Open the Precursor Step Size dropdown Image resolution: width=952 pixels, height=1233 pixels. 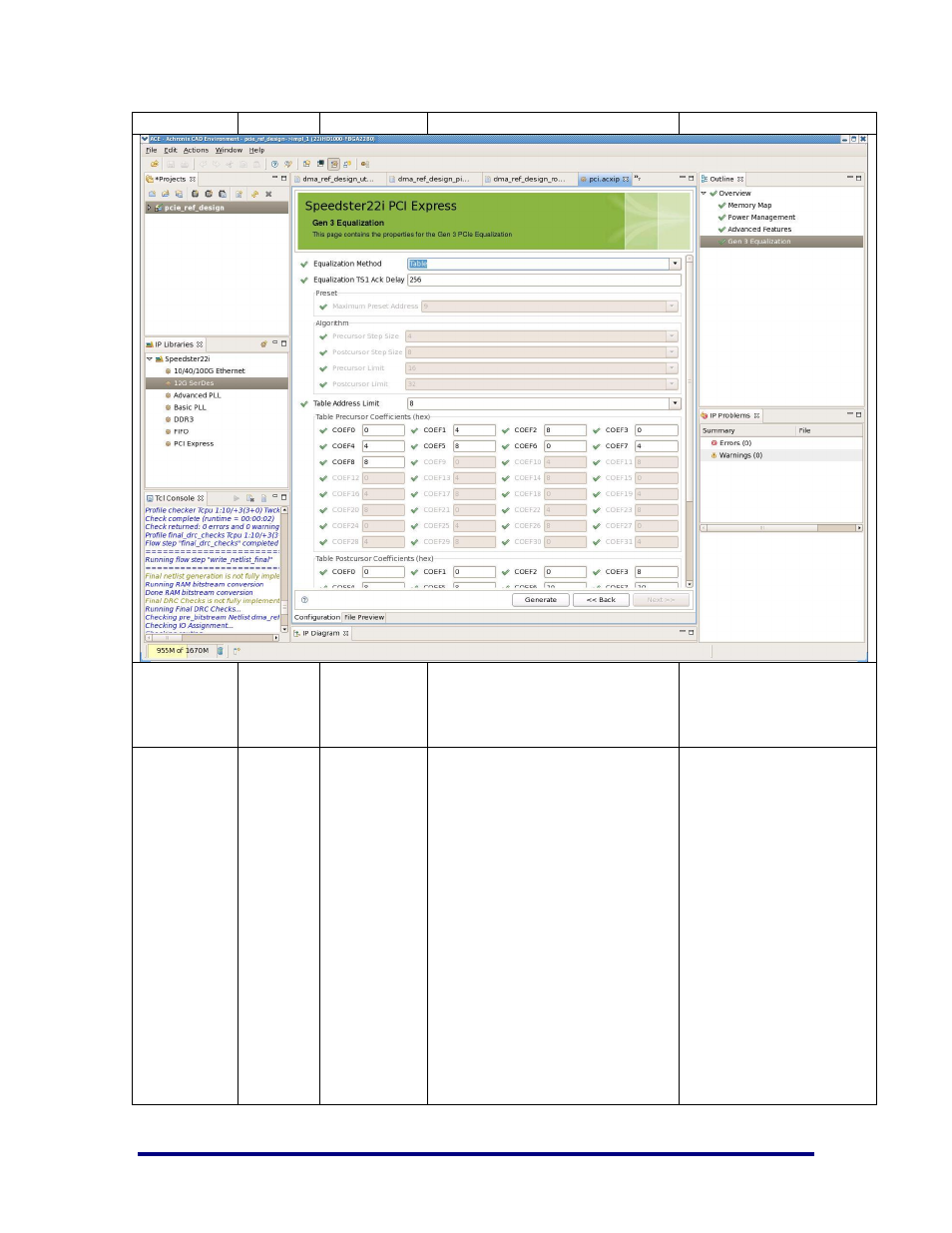click(672, 336)
